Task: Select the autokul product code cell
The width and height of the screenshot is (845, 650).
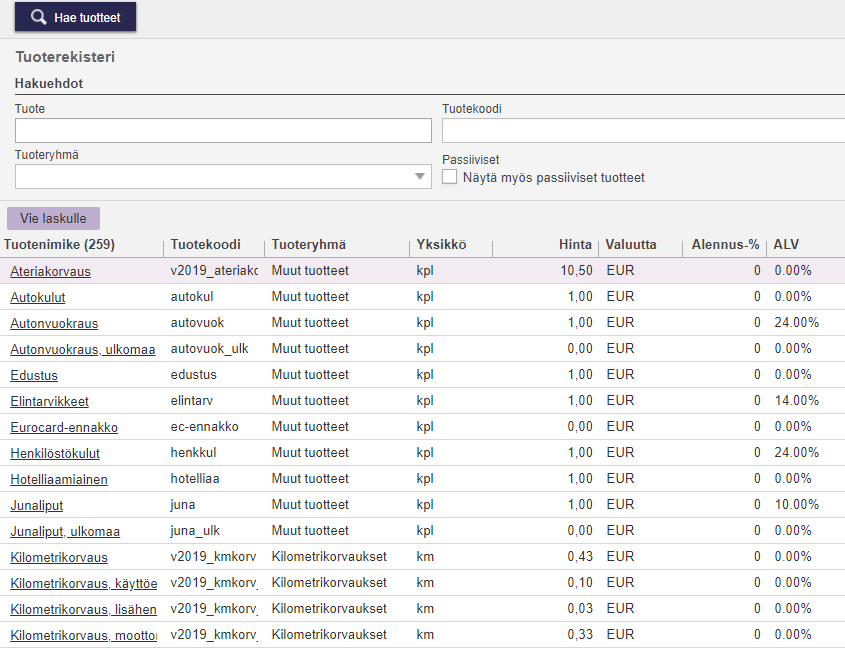Action: pyautogui.click(x=192, y=296)
